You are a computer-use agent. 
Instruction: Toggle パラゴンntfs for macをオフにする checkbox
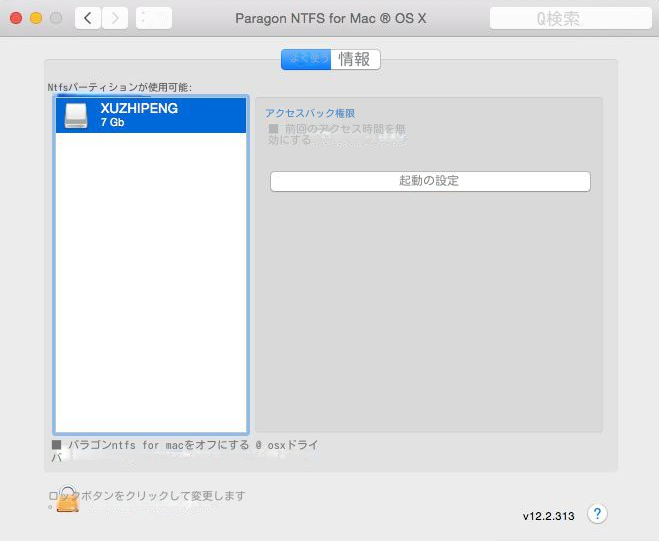coord(56,444)
